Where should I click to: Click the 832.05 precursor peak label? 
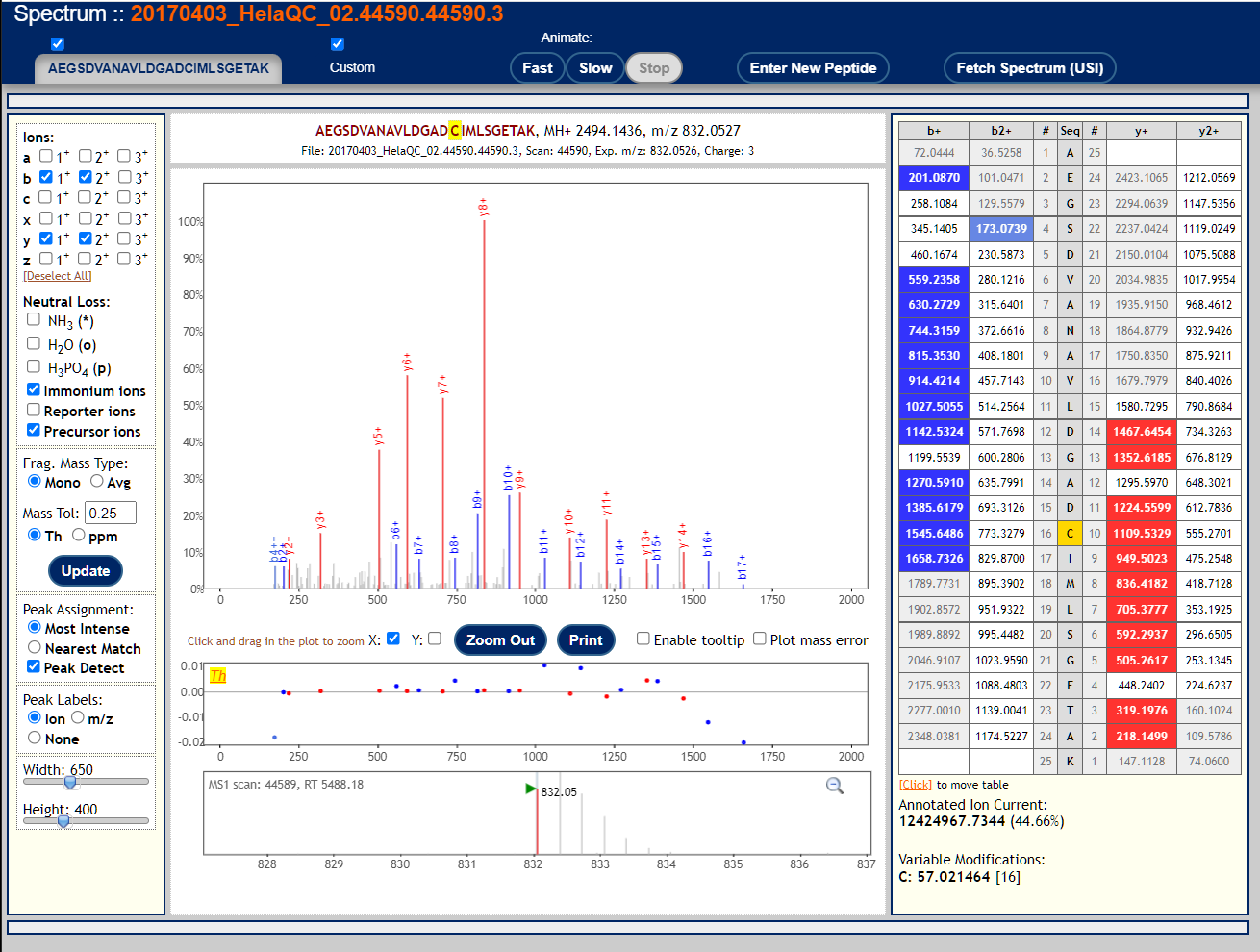click(x=559, y=792)
